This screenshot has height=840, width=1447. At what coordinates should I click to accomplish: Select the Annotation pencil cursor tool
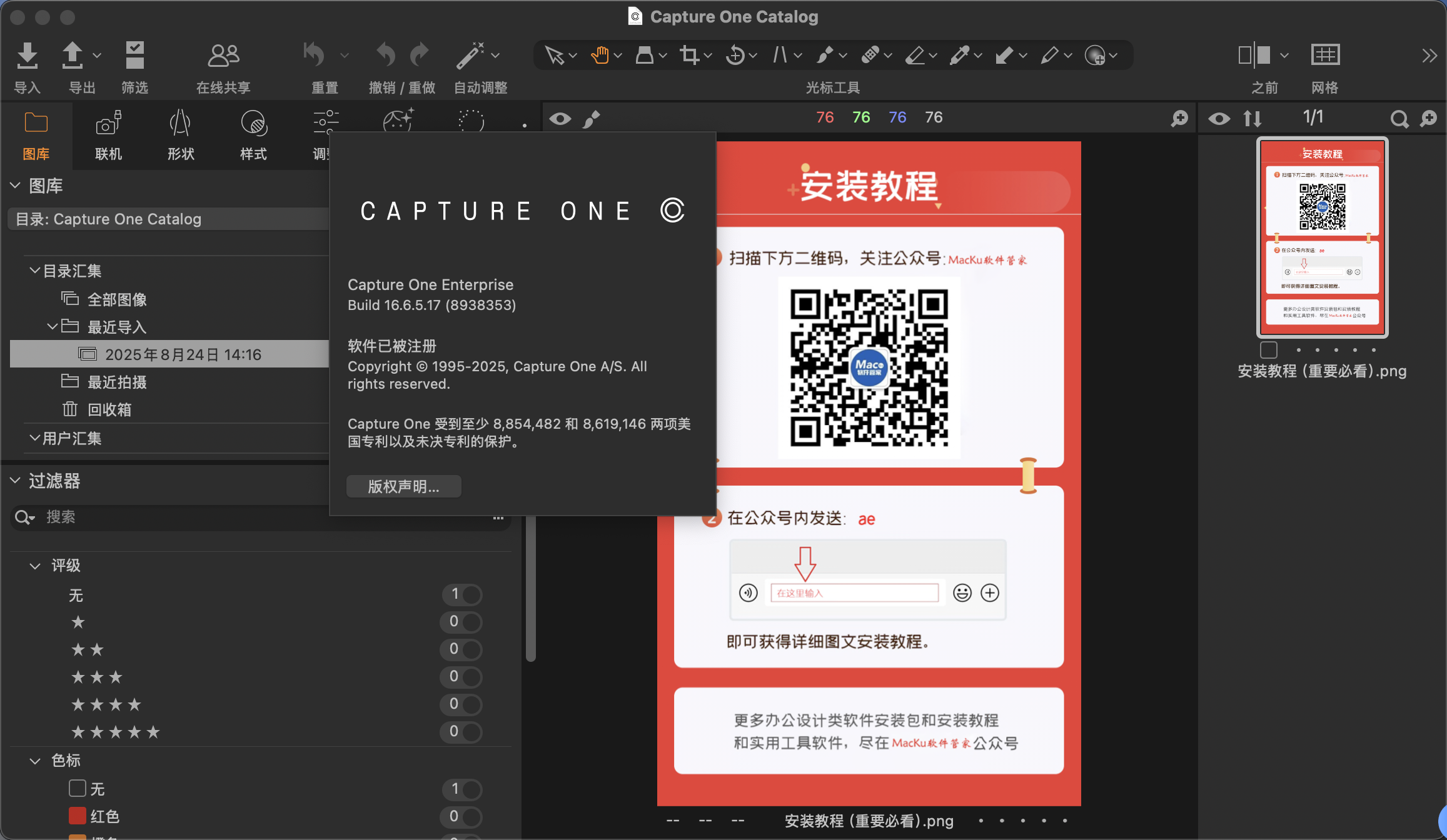tap(1050, 55)
